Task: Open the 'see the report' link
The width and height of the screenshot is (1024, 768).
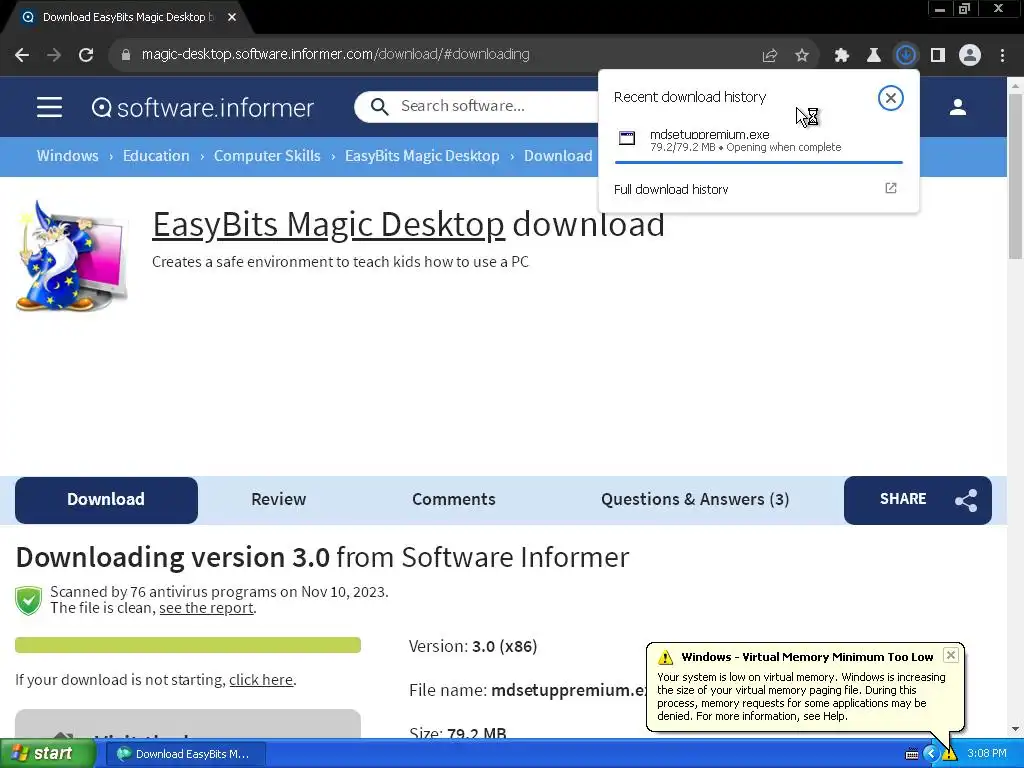Action: click(x=206, y=608)
